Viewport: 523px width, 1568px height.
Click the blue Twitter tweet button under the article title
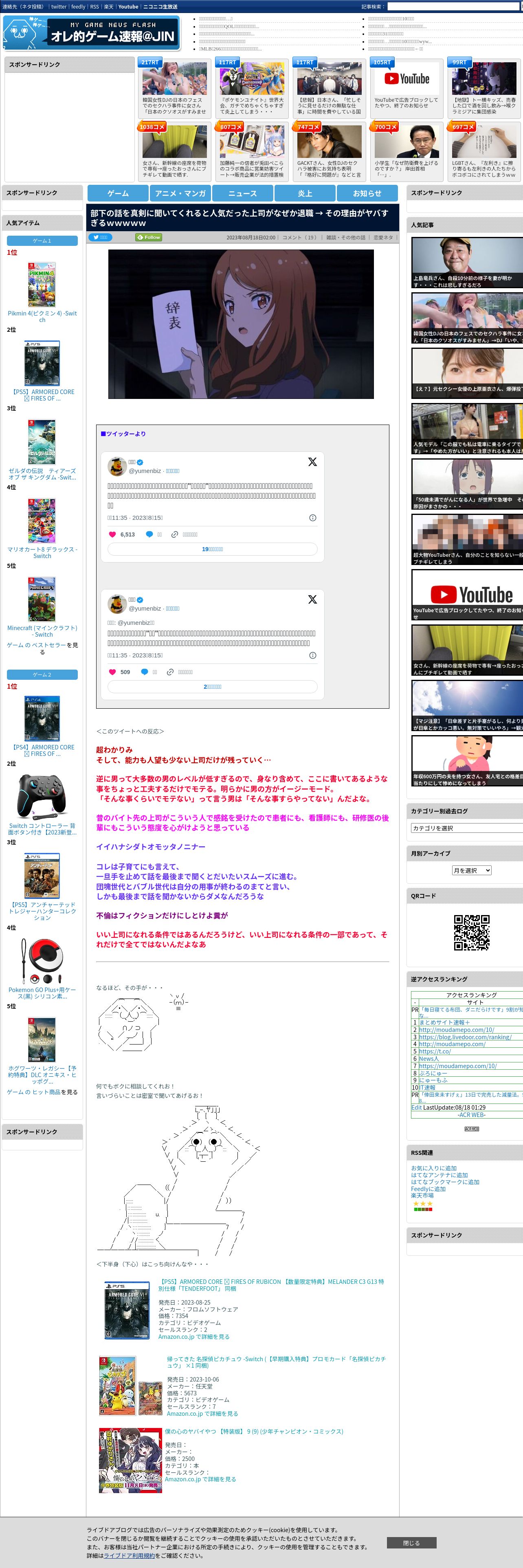[100, 237]
